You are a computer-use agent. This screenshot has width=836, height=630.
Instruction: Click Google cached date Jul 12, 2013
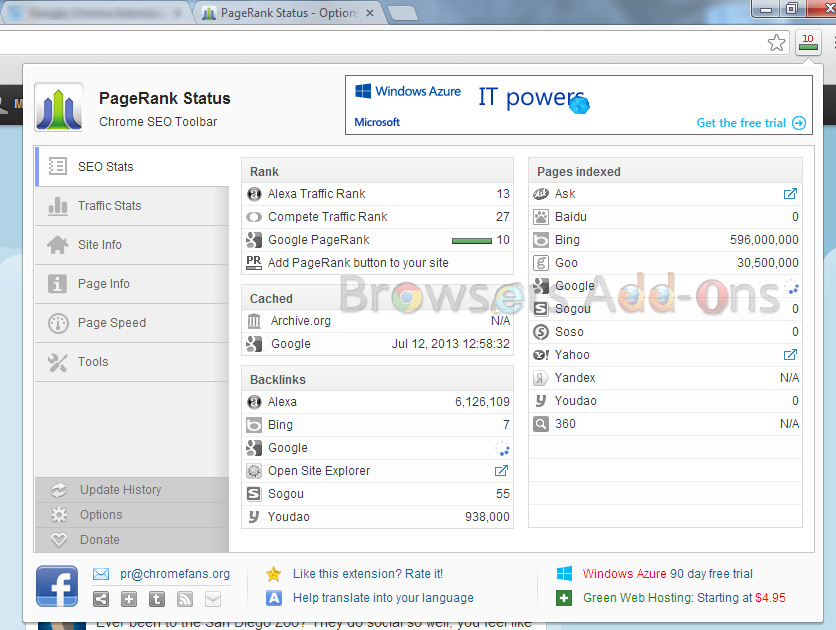point(451,344)
